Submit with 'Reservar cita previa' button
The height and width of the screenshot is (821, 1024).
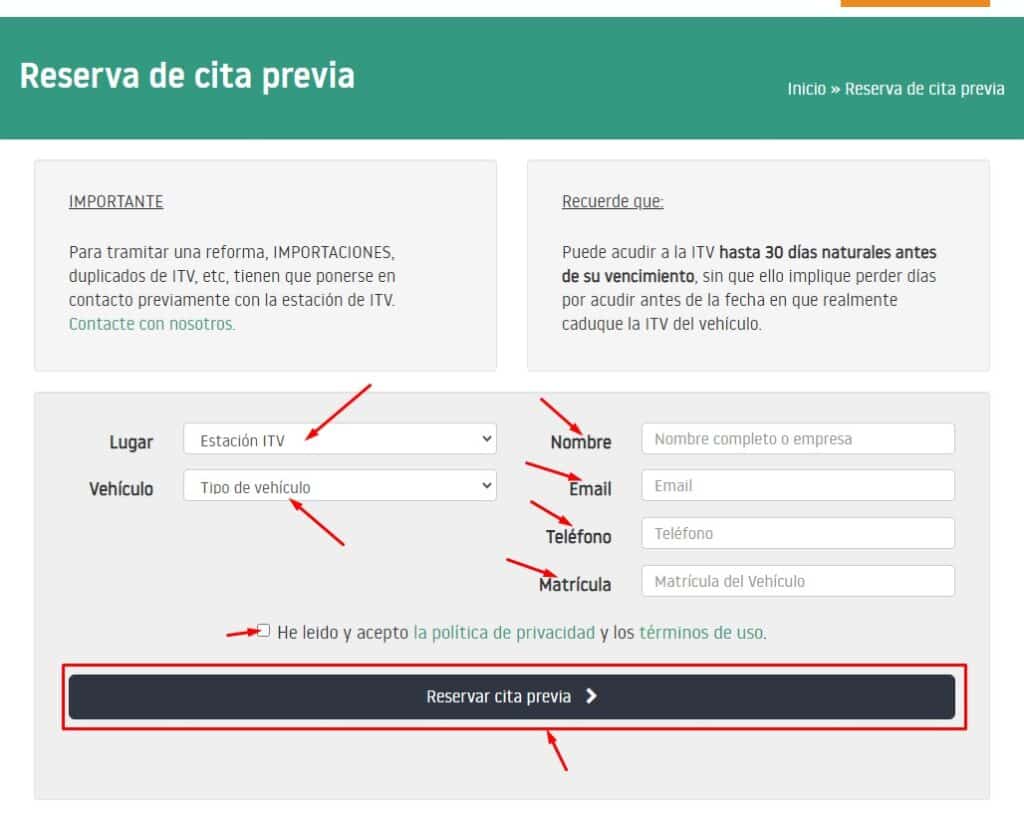512,697
